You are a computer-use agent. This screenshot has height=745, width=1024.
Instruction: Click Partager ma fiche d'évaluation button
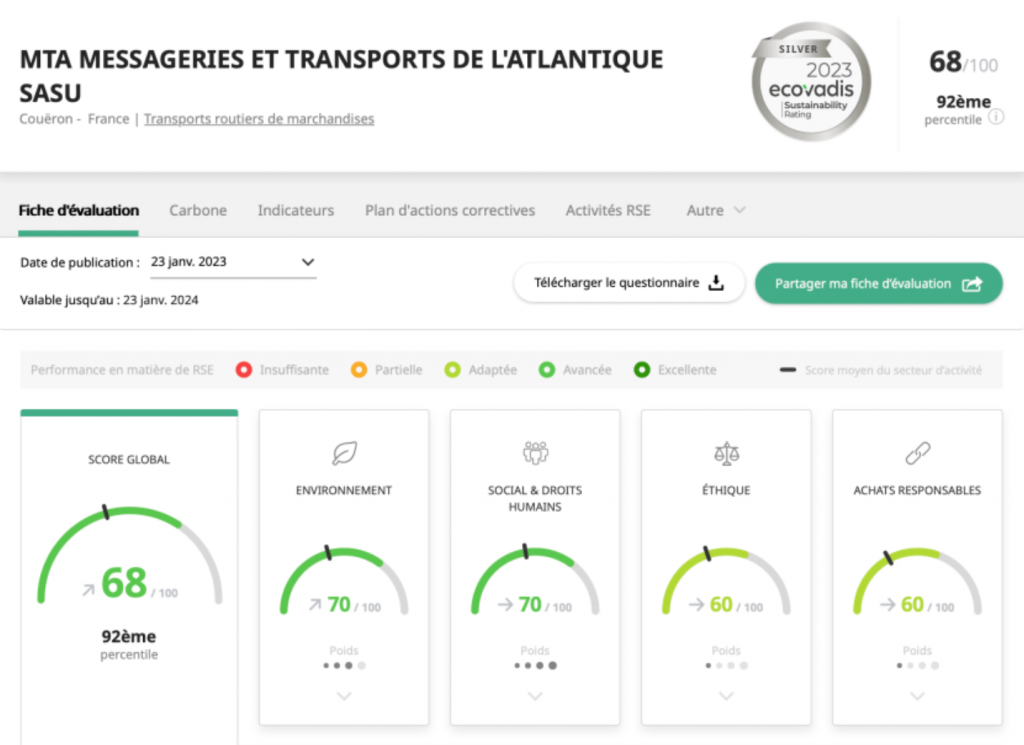879,283
